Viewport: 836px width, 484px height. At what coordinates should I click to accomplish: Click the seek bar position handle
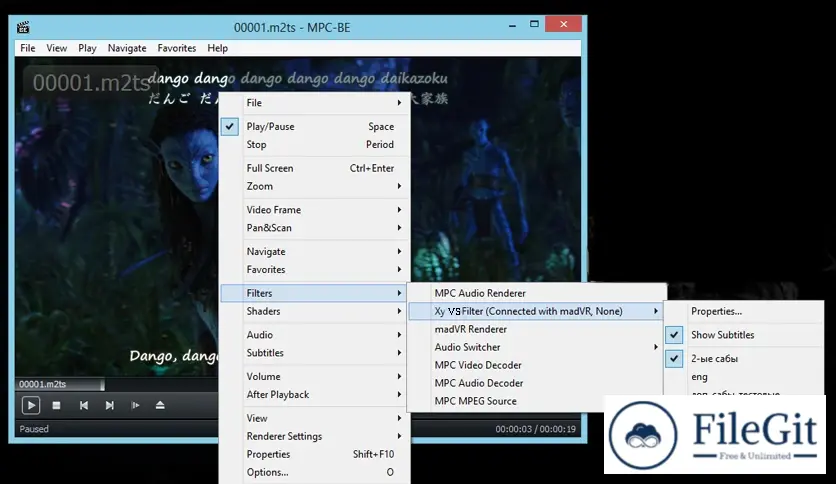102,384
